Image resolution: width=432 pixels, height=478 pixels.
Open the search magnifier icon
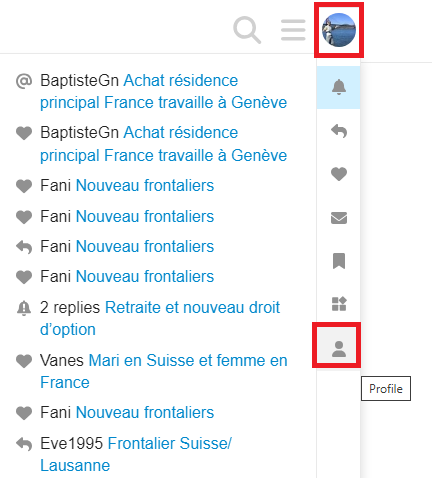pos(247,30)
